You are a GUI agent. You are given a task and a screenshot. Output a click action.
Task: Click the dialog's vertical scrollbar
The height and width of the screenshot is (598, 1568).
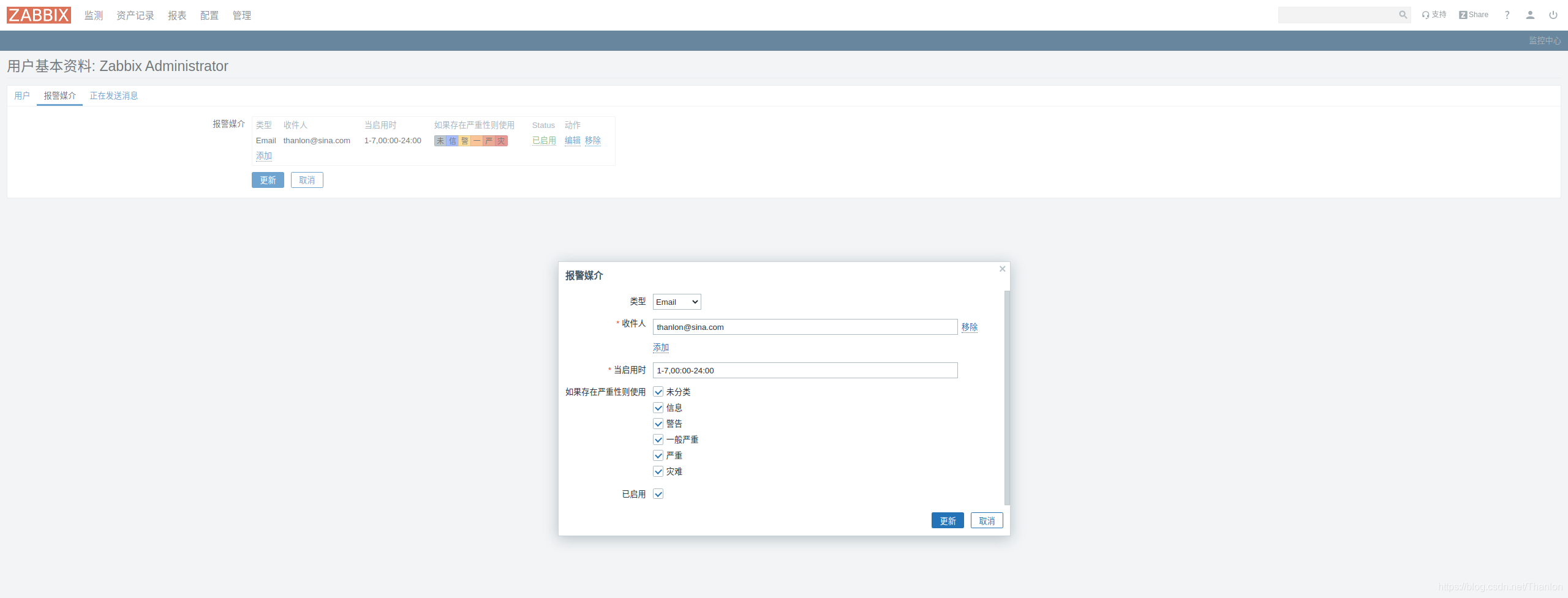(1007, 398)
